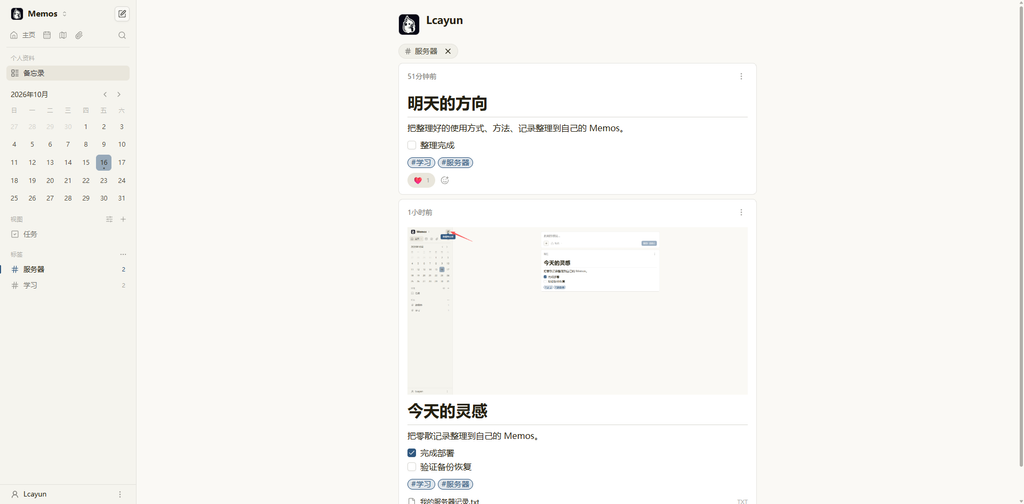Click the Lcayun profile avatar
Viewport: 1024px width, 504px height.
point(409,24)
